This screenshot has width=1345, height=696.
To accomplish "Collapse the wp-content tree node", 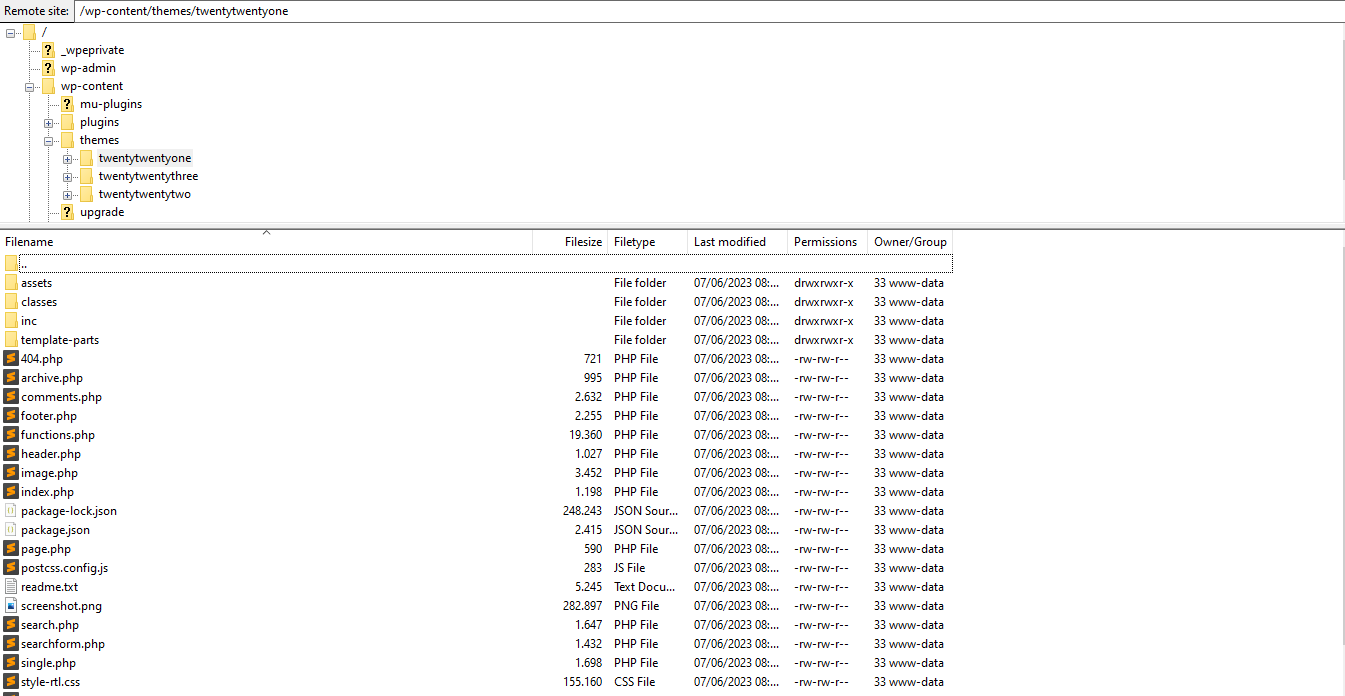I will (30, 86).
